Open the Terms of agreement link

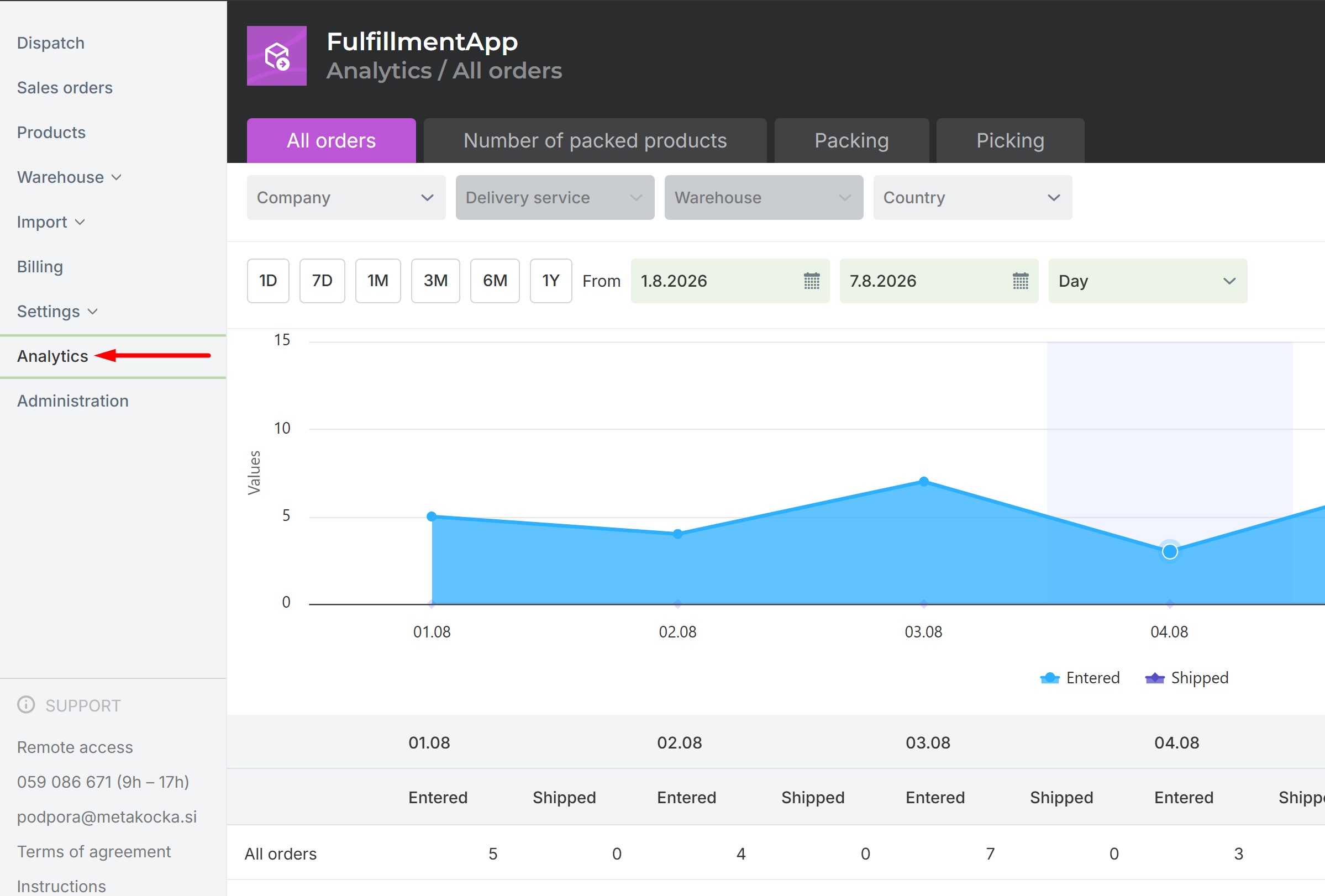(94, 852)
